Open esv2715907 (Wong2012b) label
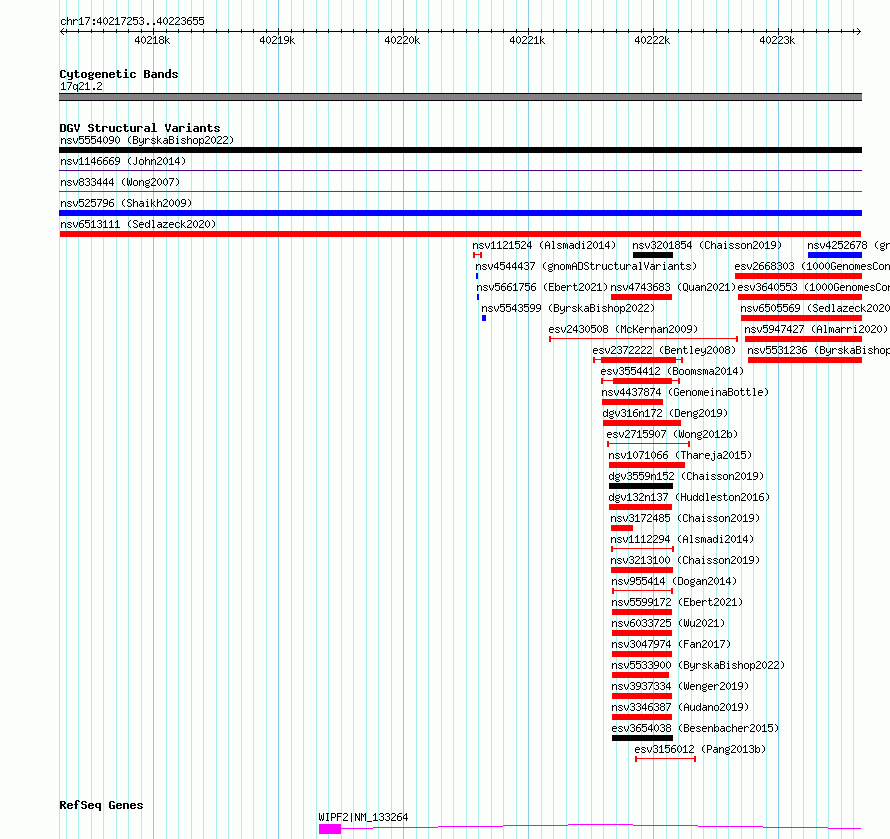890x839 pixels. point(672,434)
